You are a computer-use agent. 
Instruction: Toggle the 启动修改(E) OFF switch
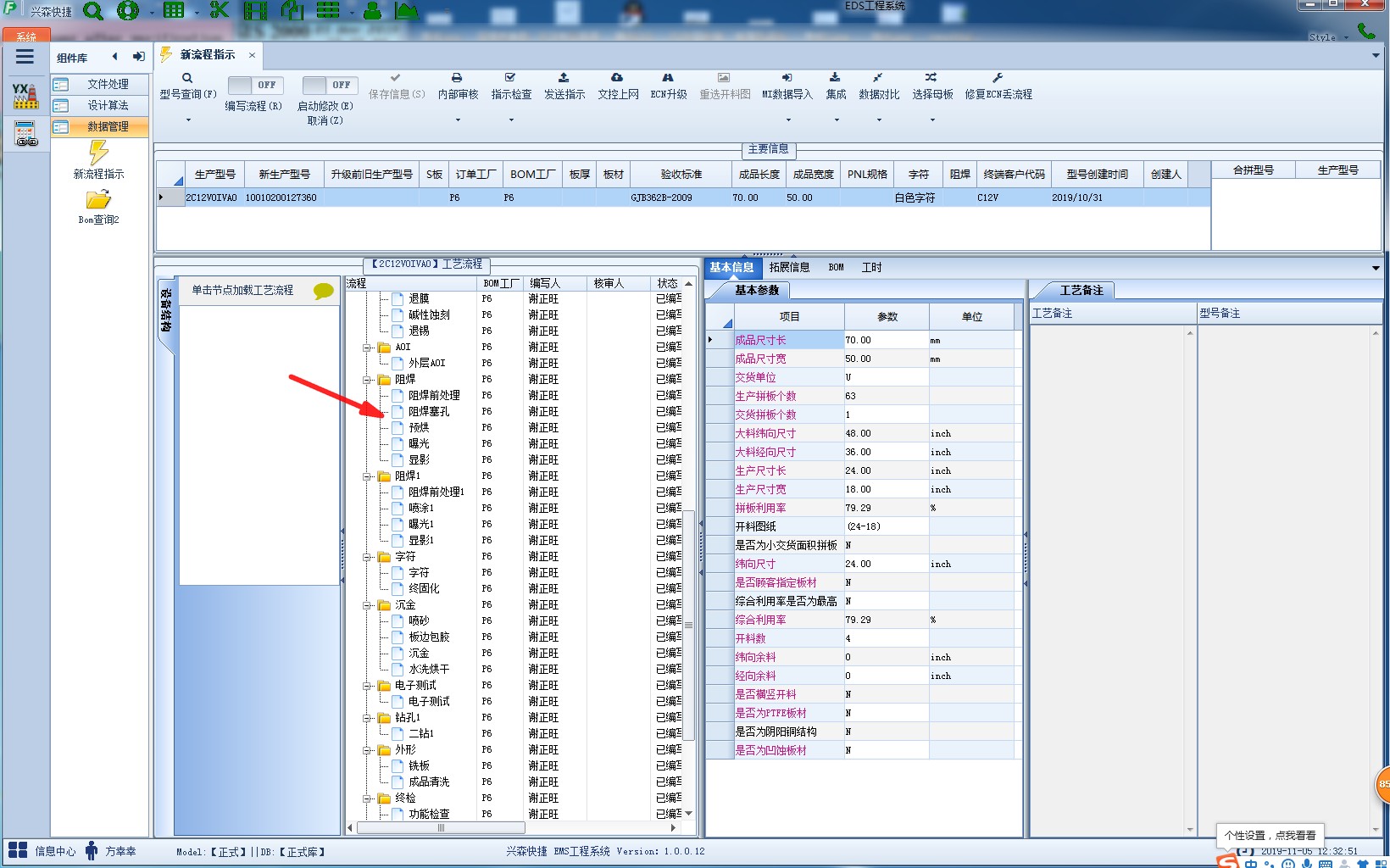pos(331,85)
